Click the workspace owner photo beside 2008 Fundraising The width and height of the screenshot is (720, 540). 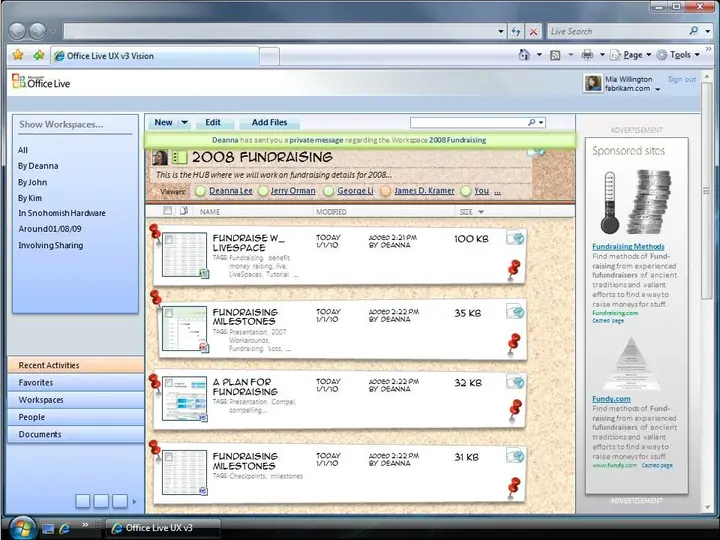click(160, 157)
